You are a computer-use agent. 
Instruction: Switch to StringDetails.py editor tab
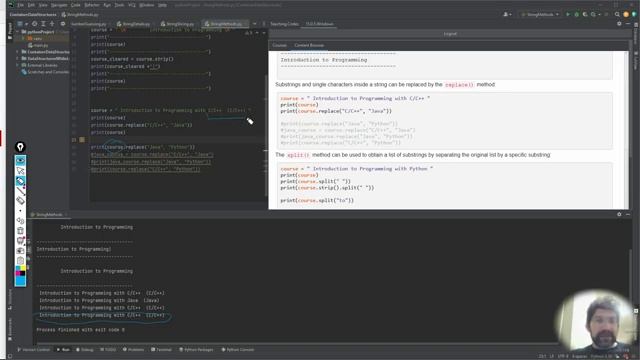pyautogui.click(x=133, y=24)
